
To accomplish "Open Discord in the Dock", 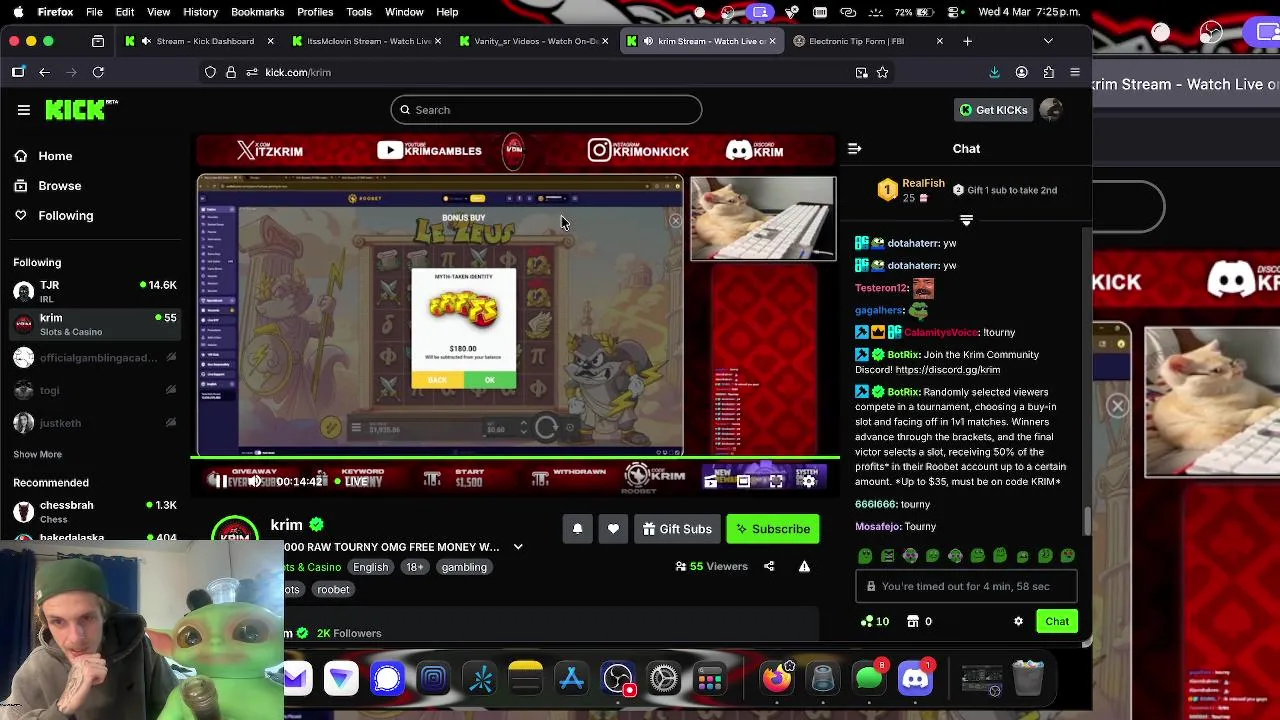I will click(x=915, y=679).
